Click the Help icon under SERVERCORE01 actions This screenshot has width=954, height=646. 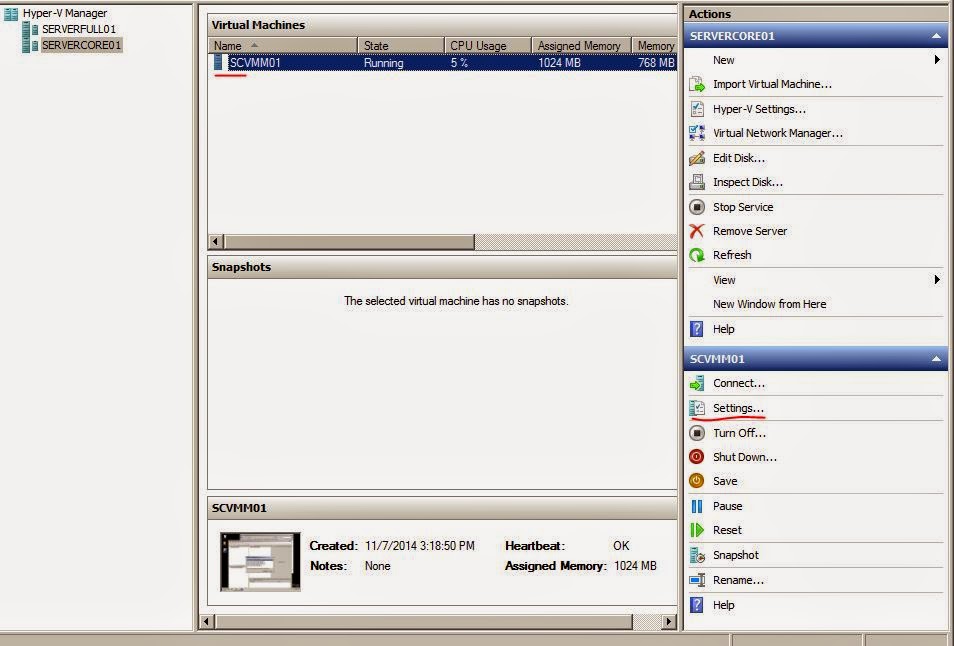(x=697, y=329)
